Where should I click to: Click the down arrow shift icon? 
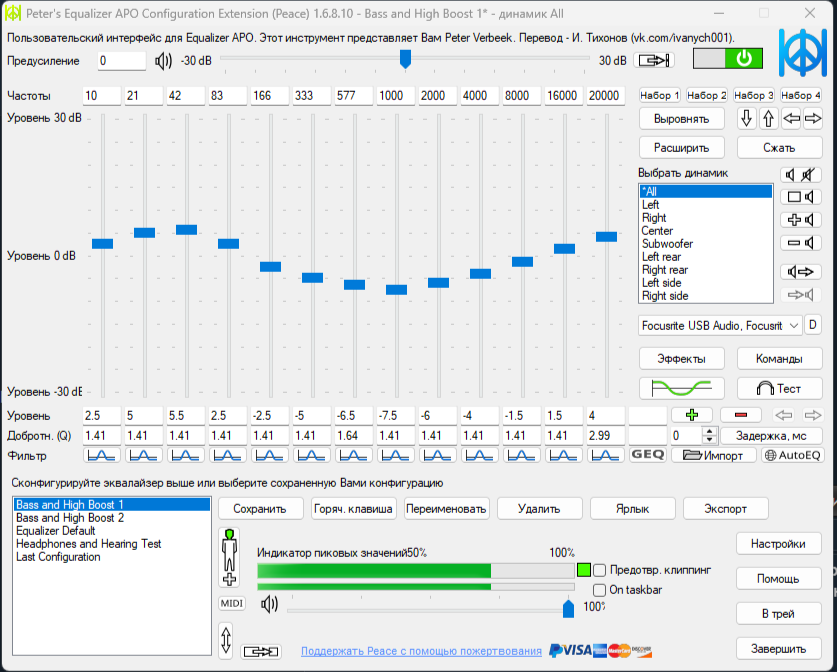[x=747, y=118]
